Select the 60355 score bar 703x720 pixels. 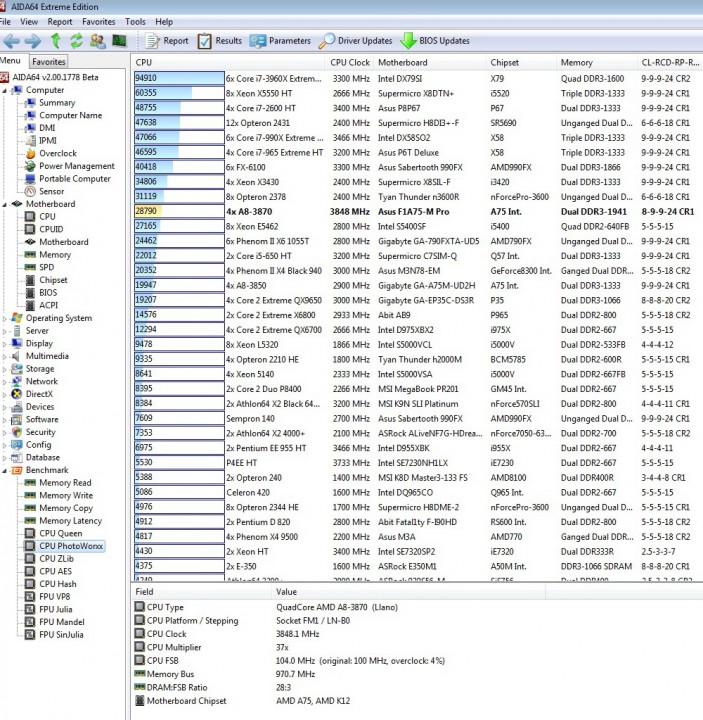tap(179, 93)
